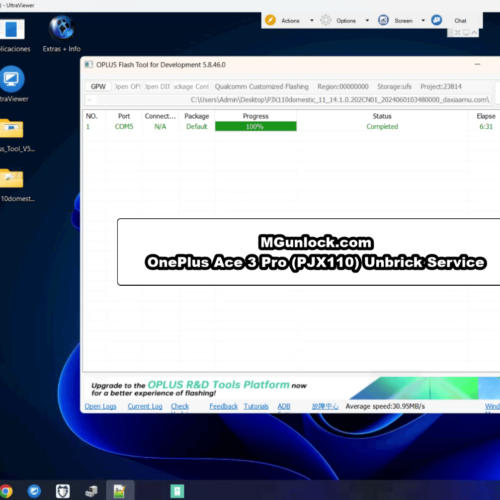Click the Default package cell
This screenshot has height=500, width=500.
coord(197,127)
